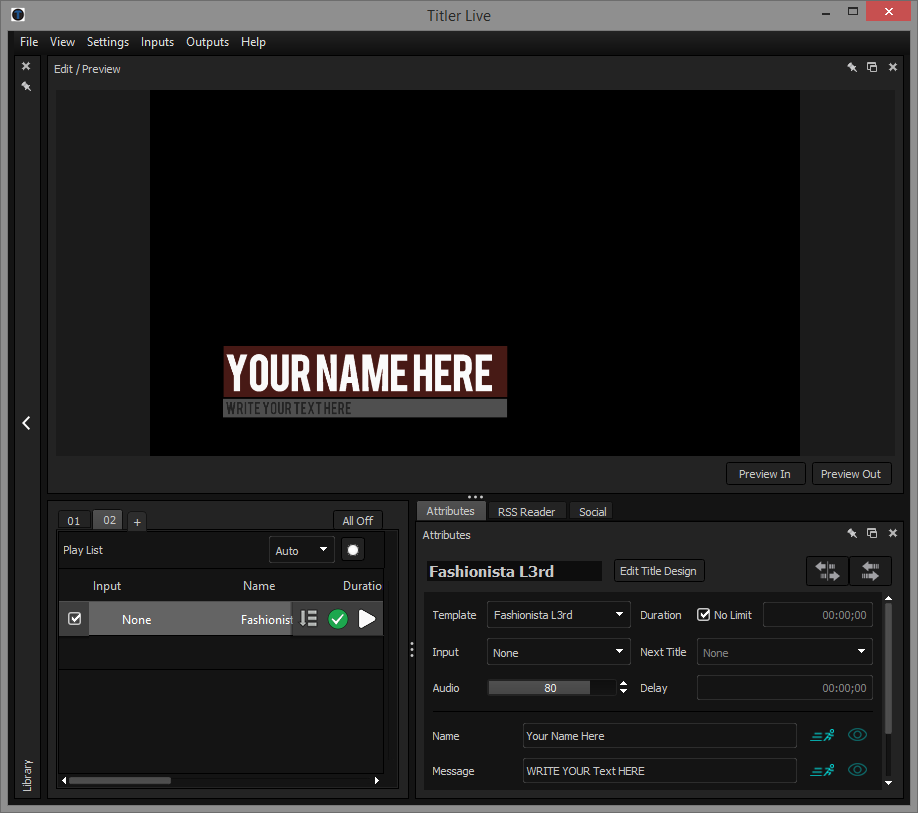Open the Template dropdown showing Fashionista L3rd
Viewport: 918px width, 813px height.
559,615
